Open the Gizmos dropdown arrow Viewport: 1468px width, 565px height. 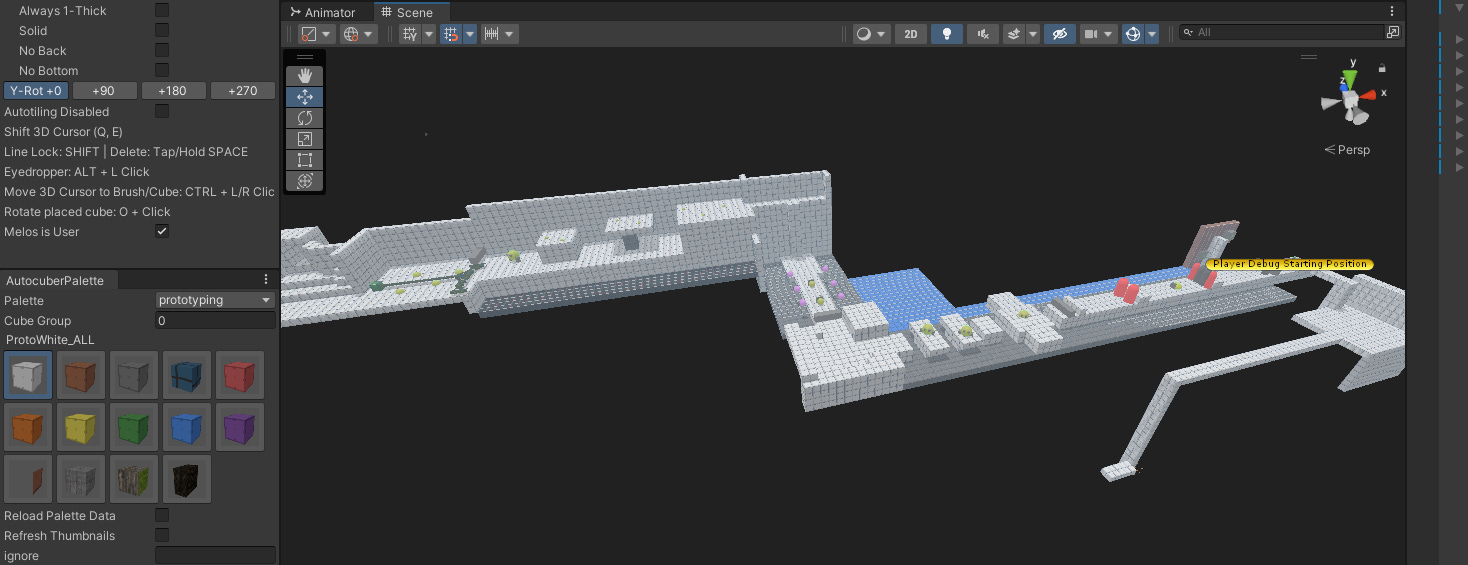(x=1152, y=33)
